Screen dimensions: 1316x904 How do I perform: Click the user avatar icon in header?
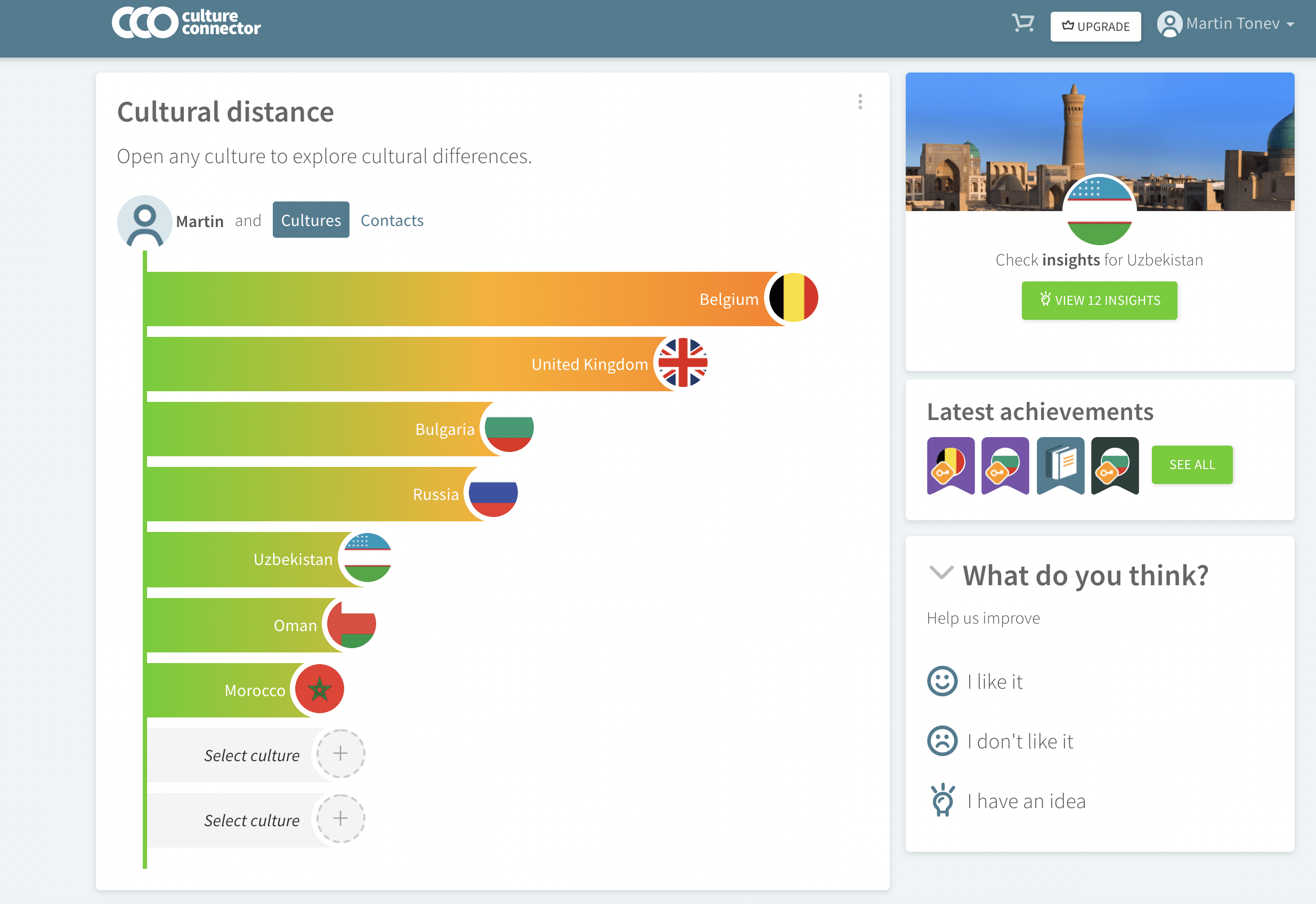1169,25
